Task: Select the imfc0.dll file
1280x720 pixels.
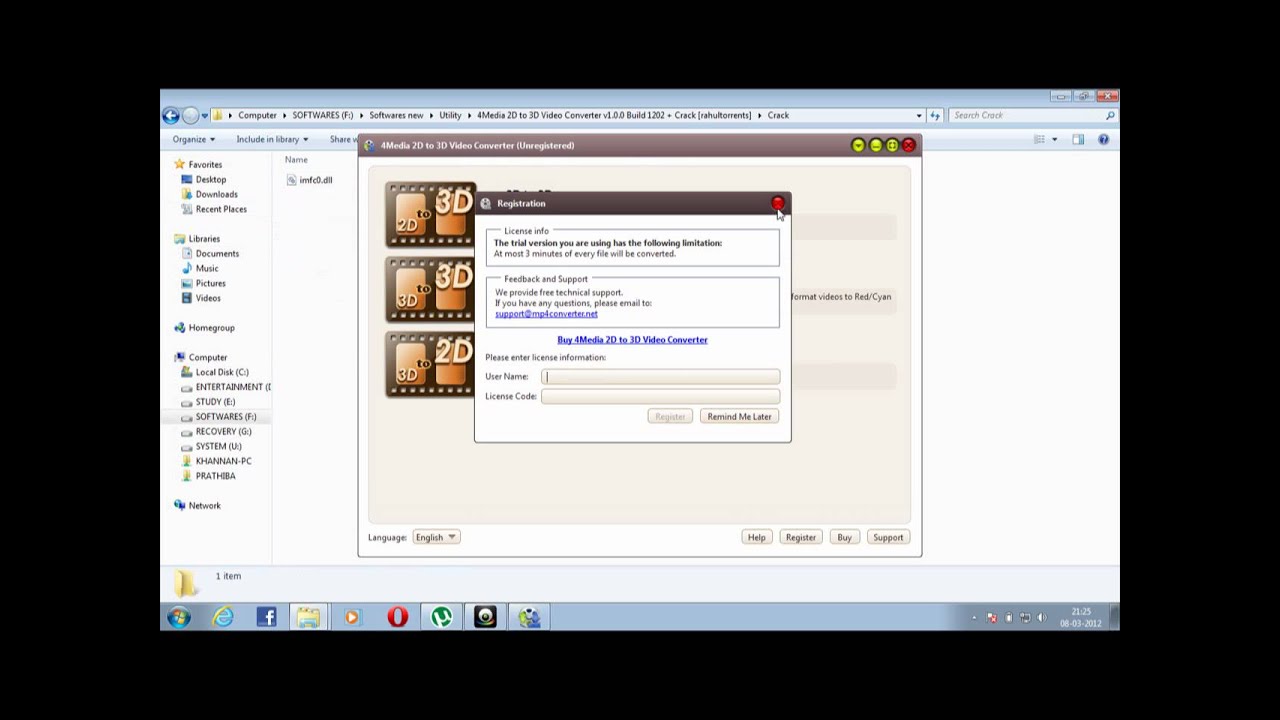Action: click(309, 180)
